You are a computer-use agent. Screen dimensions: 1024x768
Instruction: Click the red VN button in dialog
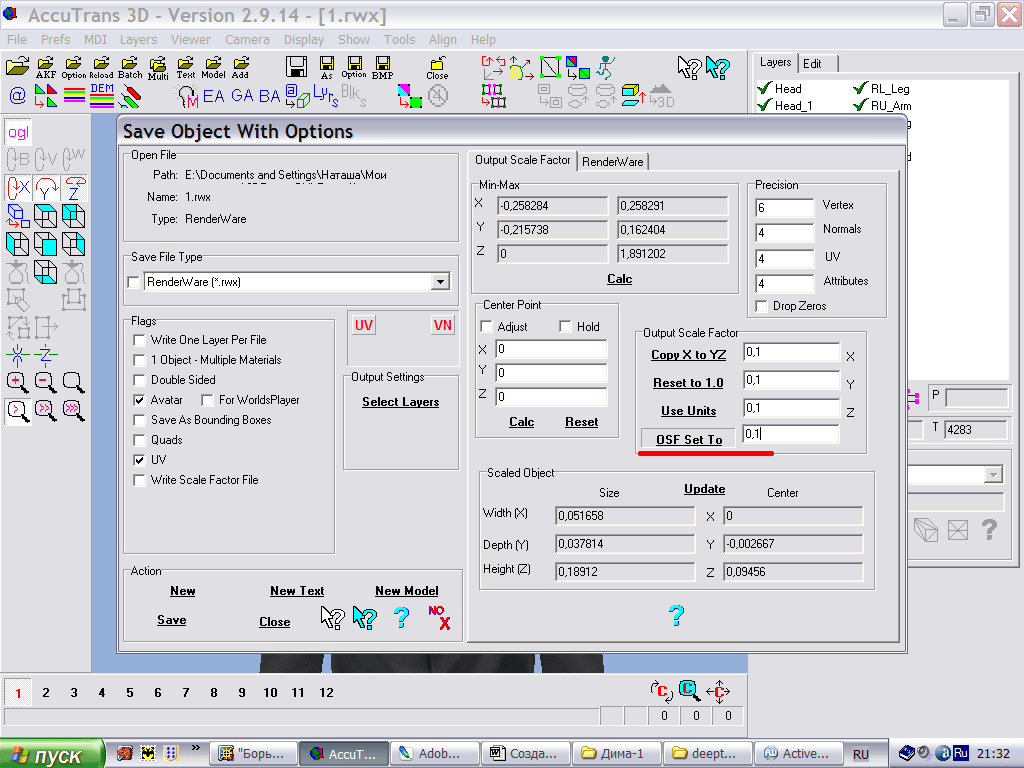tap(443, 325)
